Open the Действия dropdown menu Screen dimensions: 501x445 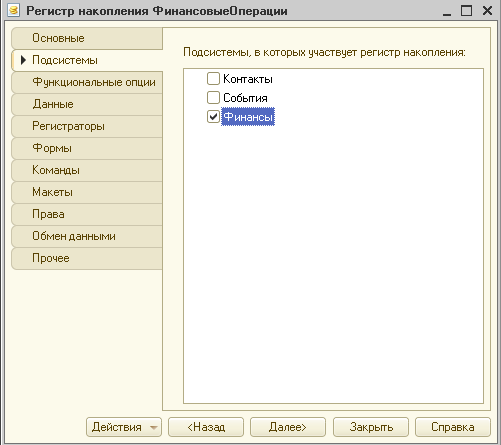point(124,427)
